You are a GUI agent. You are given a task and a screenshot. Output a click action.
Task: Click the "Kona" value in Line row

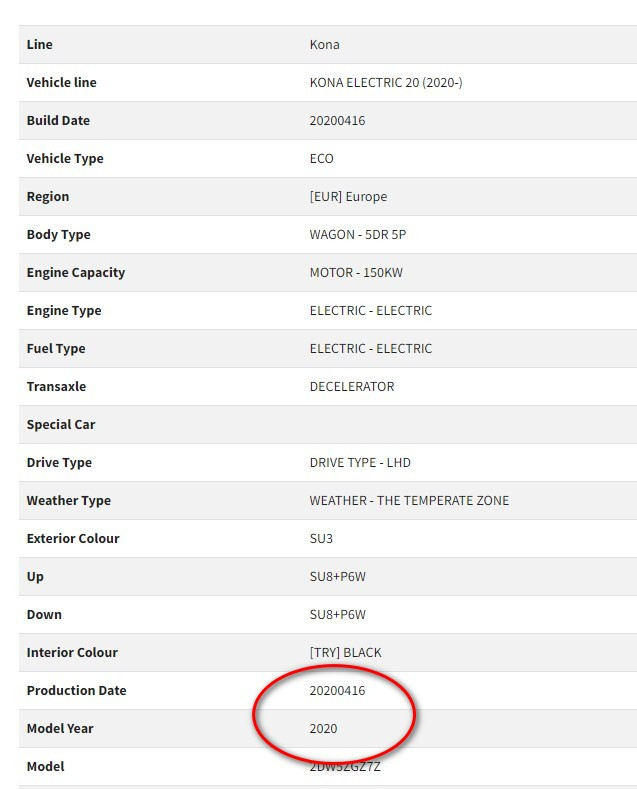(324, 44)
